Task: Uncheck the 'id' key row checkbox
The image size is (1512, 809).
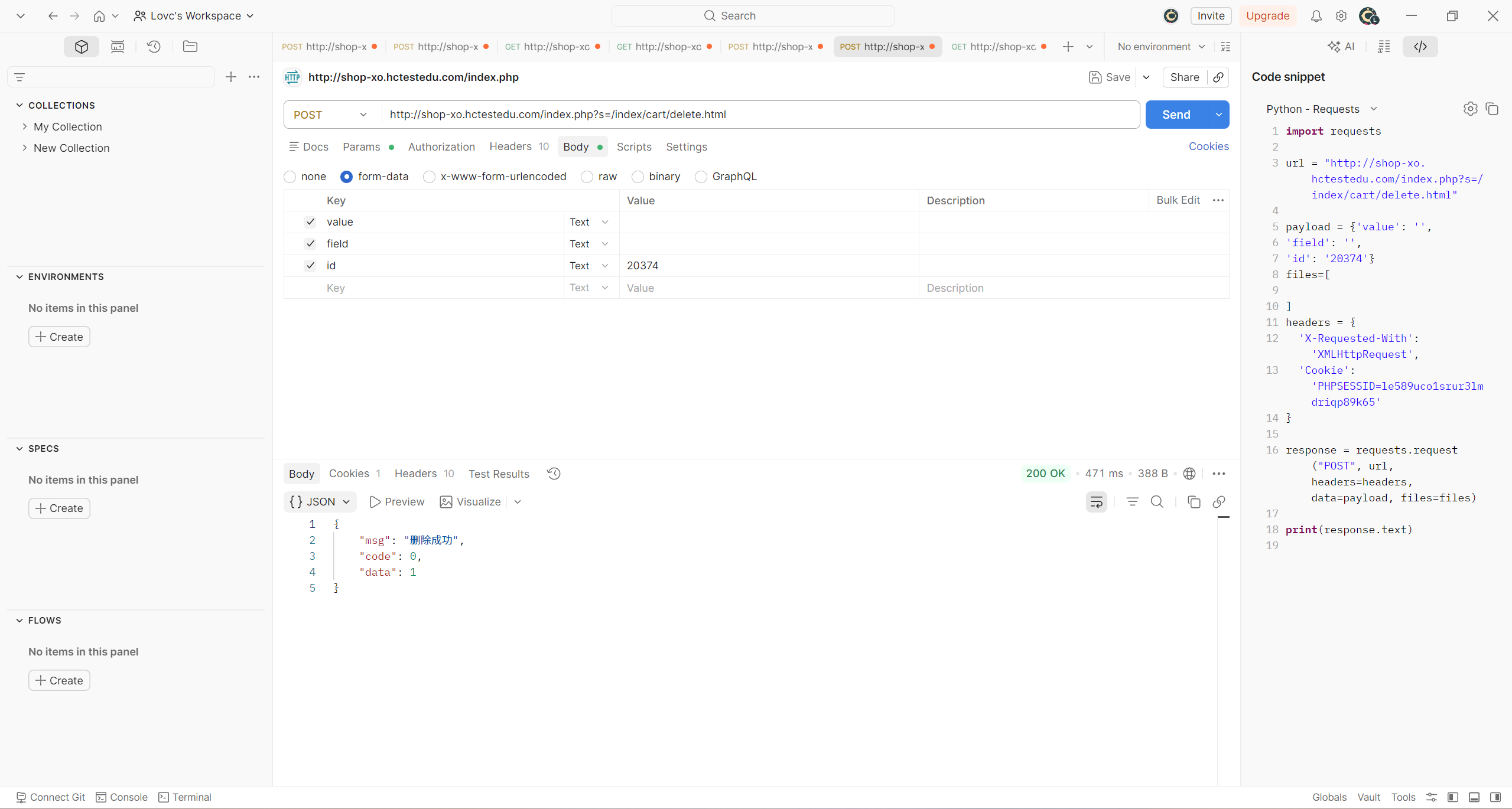Action: tap(310, 266)
